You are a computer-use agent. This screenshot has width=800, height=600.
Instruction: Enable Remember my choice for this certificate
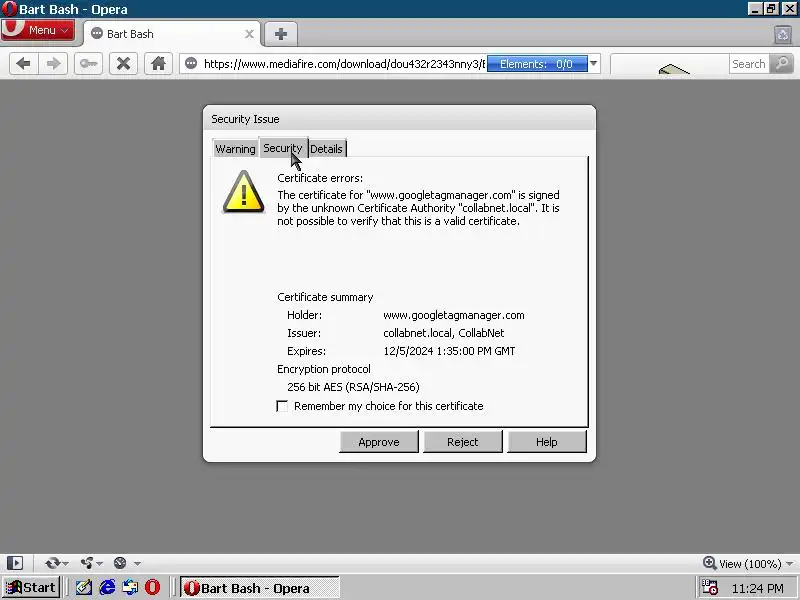click(282, 406)
